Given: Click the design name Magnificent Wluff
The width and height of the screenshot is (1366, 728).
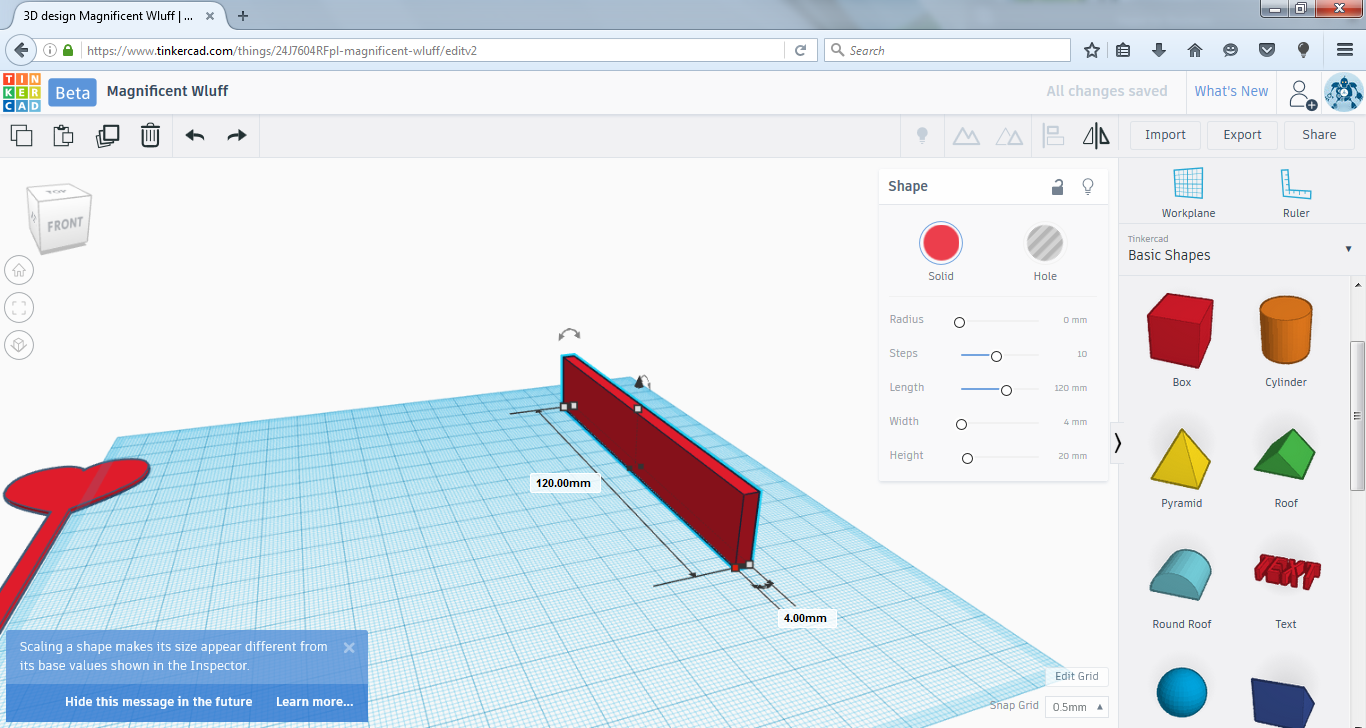Looking at the screenshot, I should (x=167, y=91).
